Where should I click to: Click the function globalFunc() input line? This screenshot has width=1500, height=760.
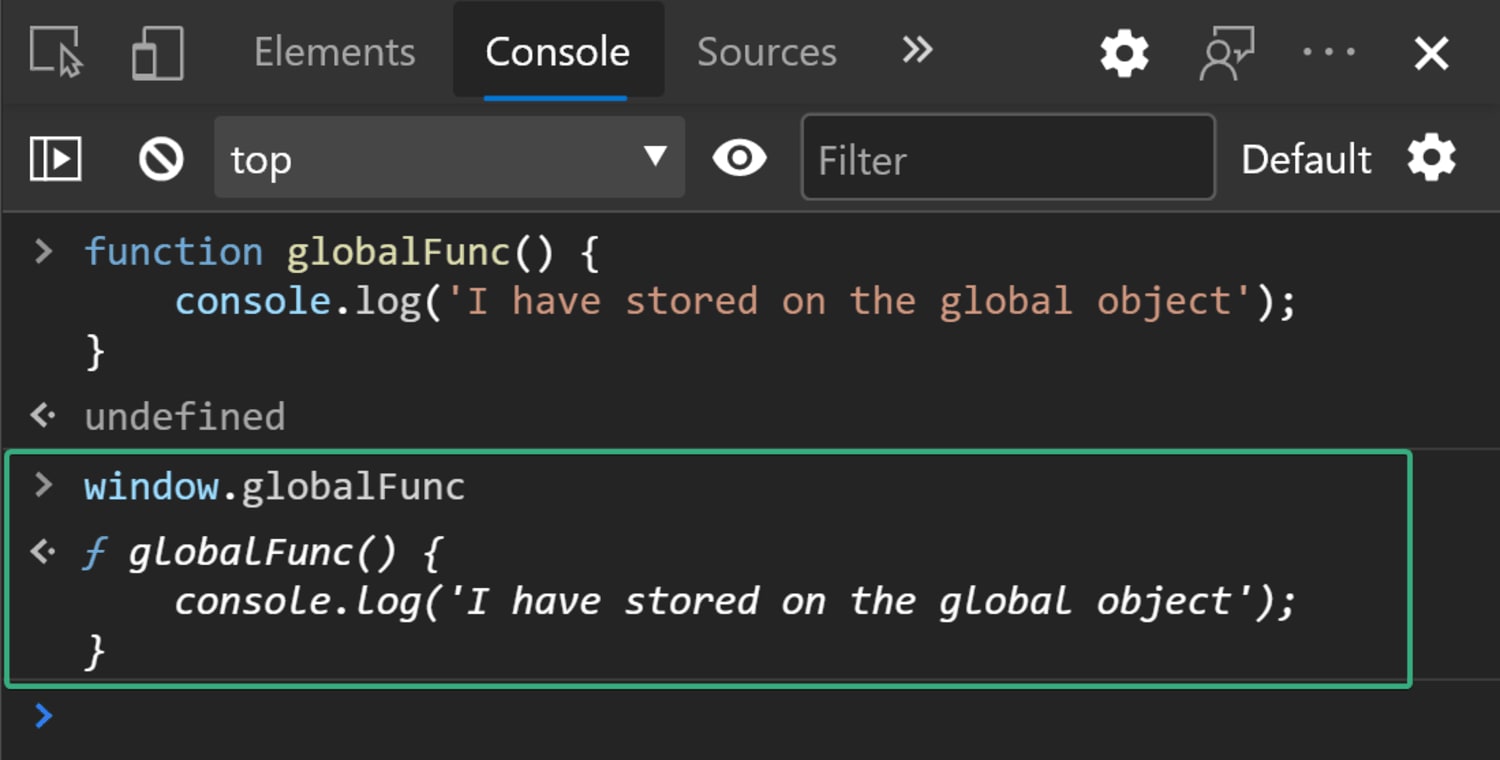point(341,252)
